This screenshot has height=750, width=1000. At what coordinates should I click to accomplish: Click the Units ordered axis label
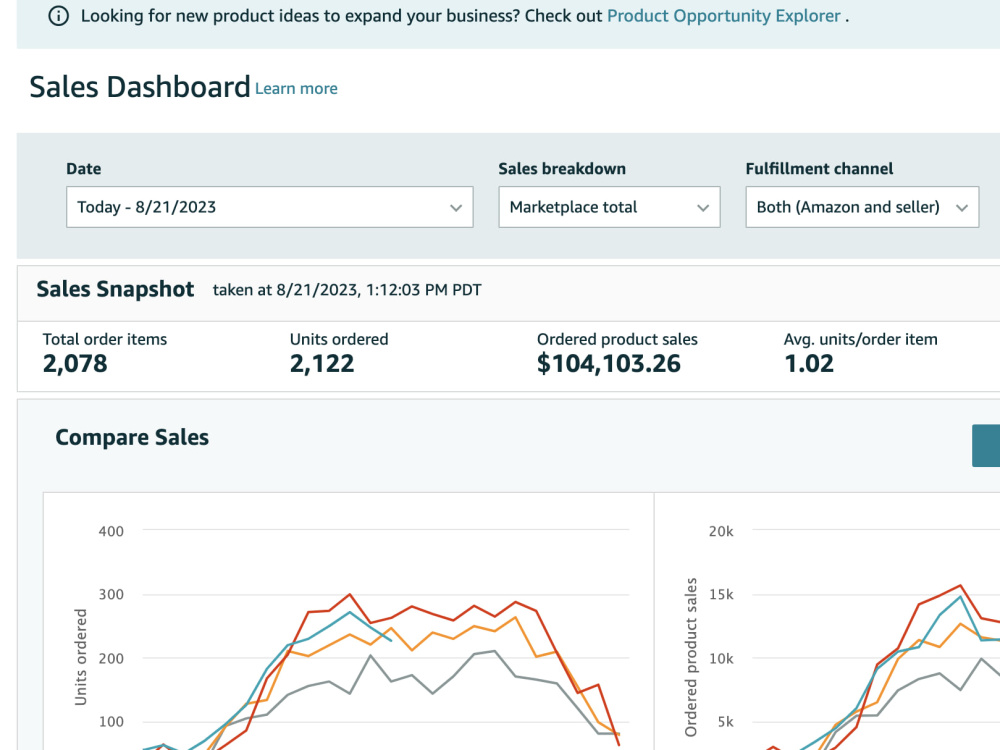(80, 657)
